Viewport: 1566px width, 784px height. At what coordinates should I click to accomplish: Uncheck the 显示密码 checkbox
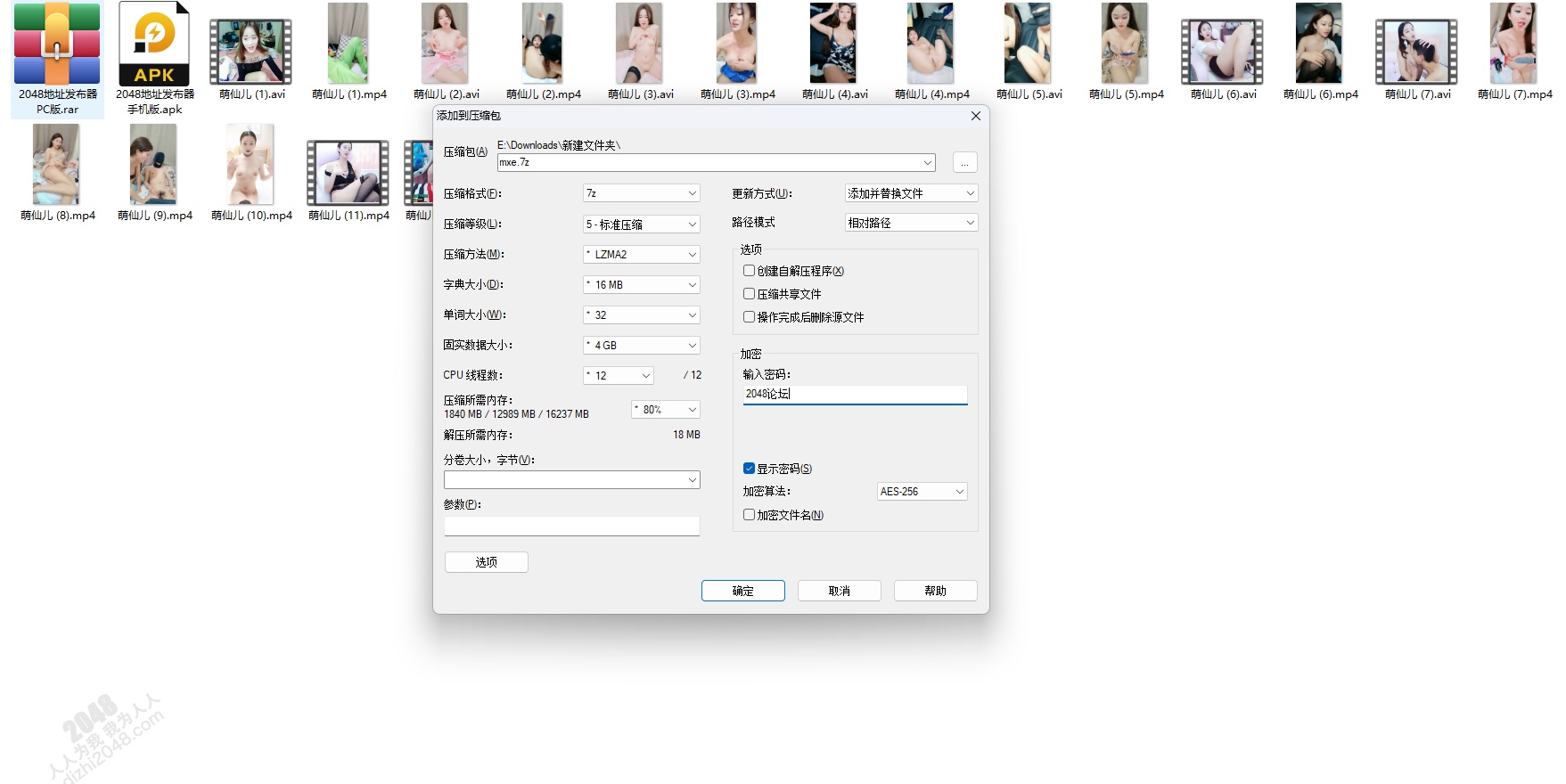(x=750, y=469)
